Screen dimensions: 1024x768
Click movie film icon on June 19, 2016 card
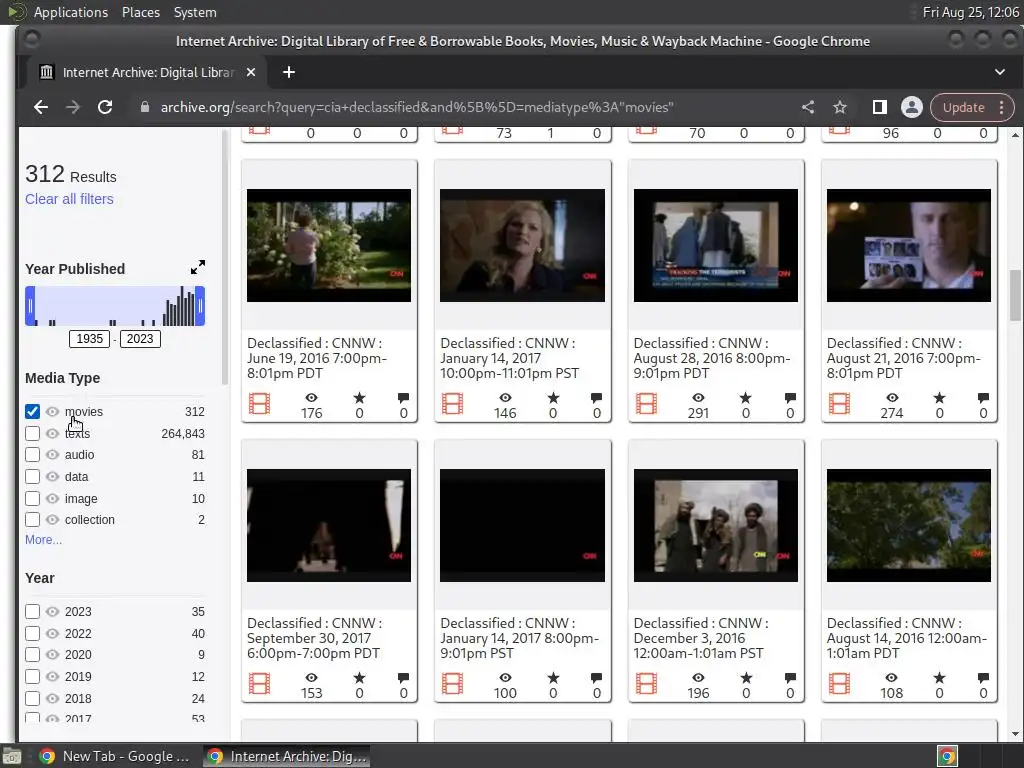click(x=259, y=404)
